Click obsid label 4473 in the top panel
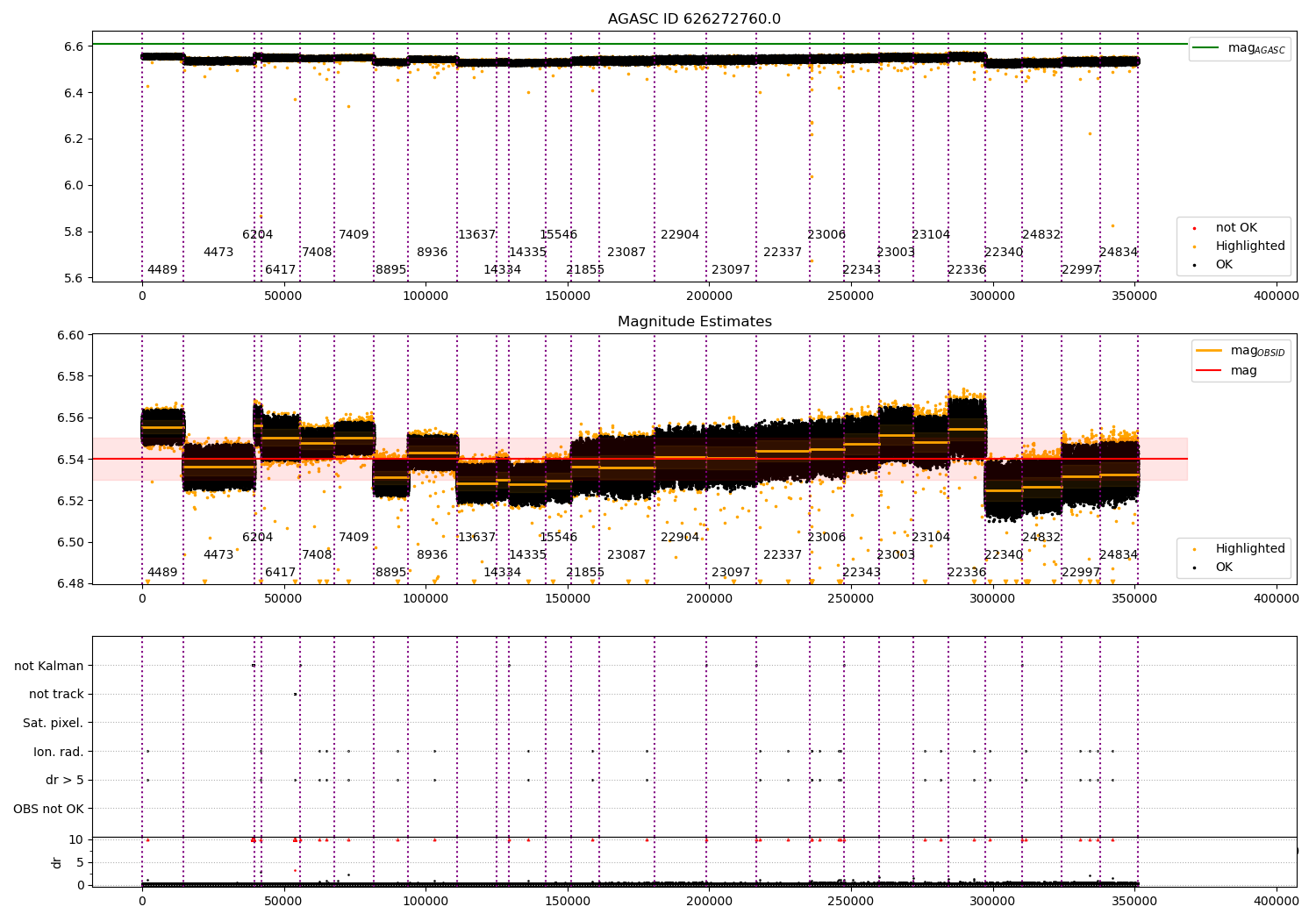The height and width of the screenshot is (921, 1316). (218, 253)
